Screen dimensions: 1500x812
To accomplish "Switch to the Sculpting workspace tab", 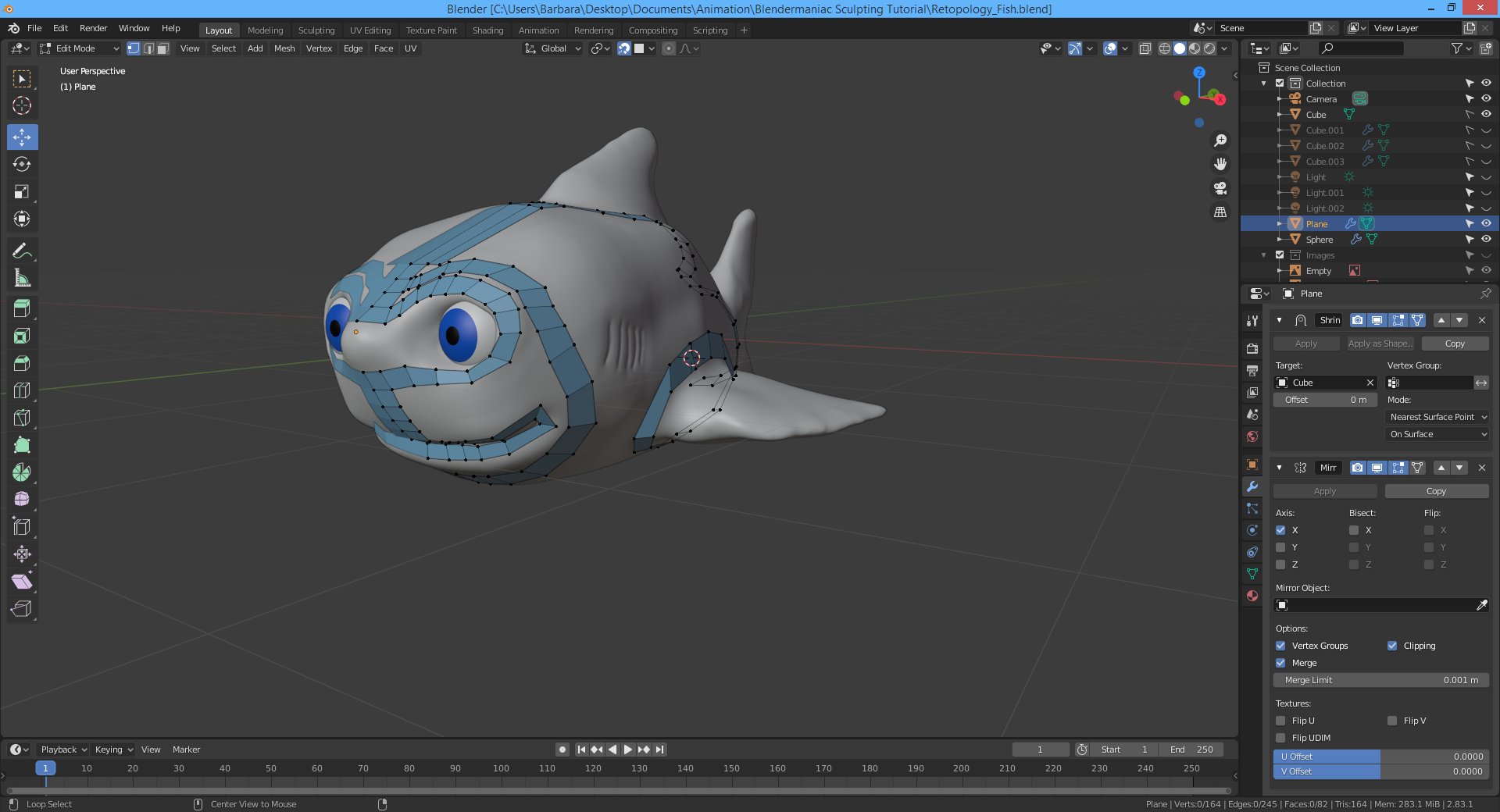I will click(316, 30).
